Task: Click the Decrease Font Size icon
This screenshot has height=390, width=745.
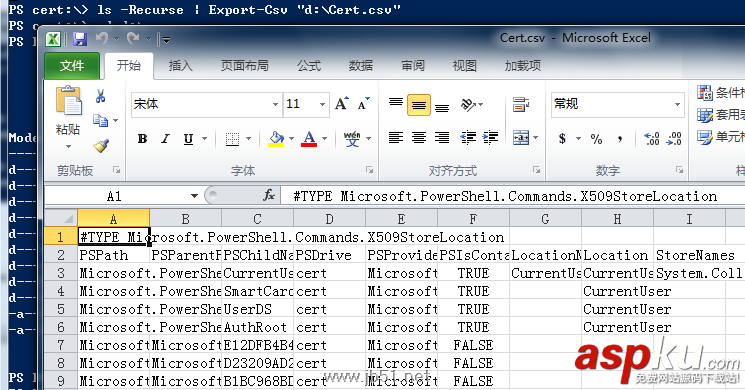Action: (364, 104)
